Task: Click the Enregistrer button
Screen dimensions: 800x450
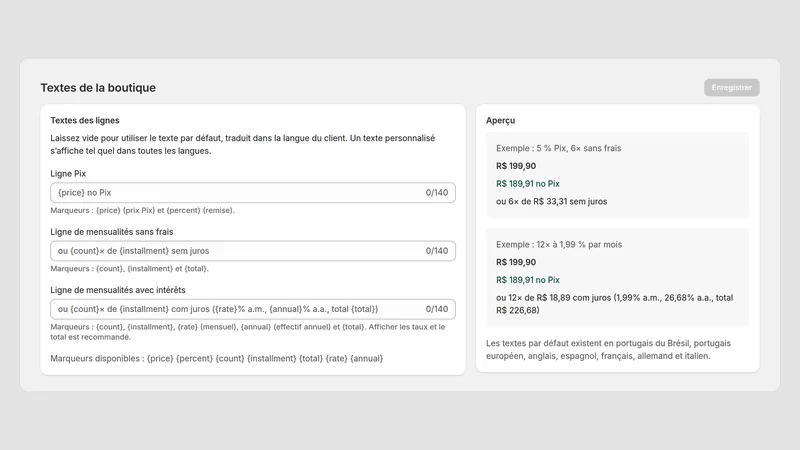Action: coord(732,88)
